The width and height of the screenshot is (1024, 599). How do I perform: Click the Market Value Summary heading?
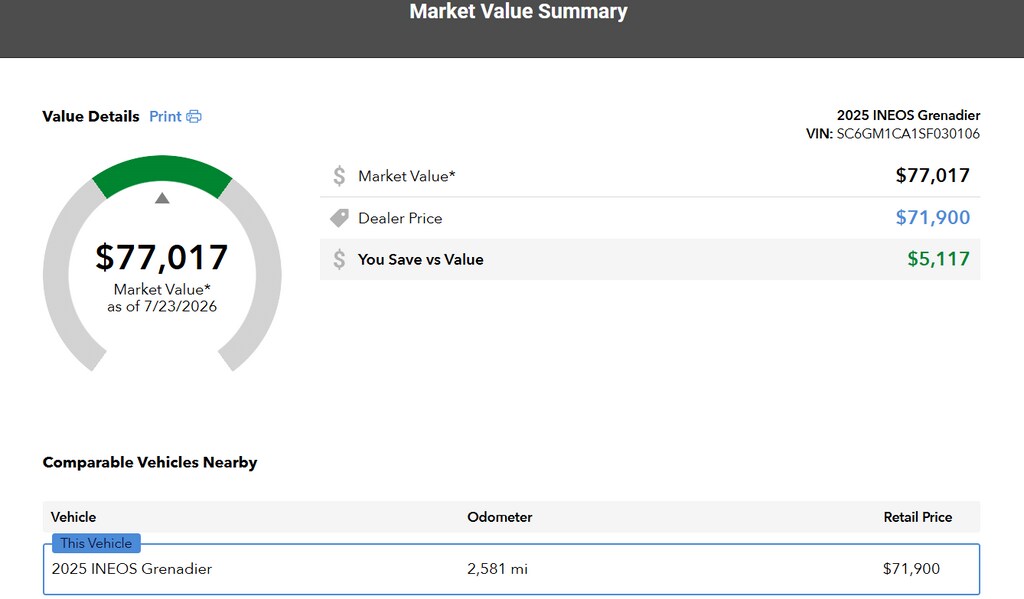pos(519,12)
